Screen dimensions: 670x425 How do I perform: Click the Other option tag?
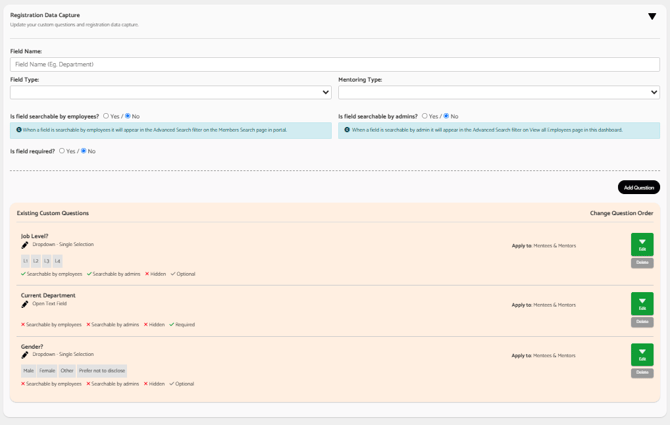[x=67, y=371]
